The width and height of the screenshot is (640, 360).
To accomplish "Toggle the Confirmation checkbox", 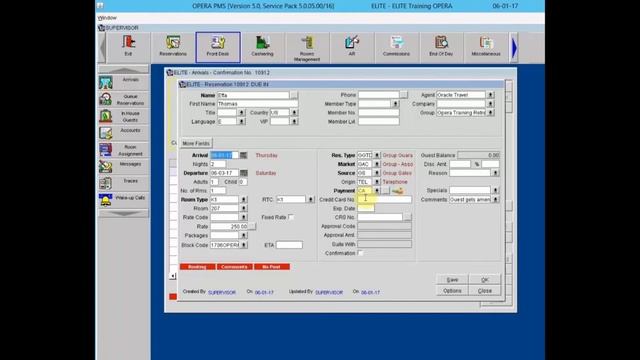I will [360, 253].
